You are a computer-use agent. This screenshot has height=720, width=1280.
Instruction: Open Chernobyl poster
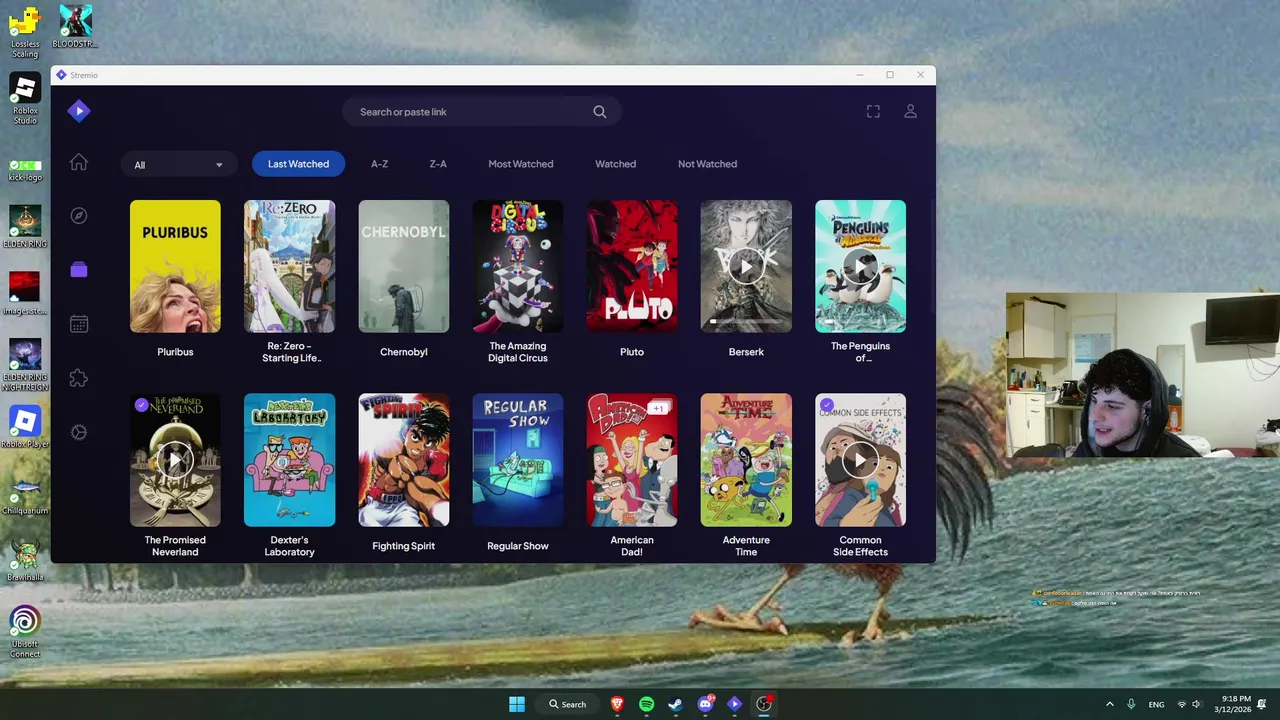(404, 266)
